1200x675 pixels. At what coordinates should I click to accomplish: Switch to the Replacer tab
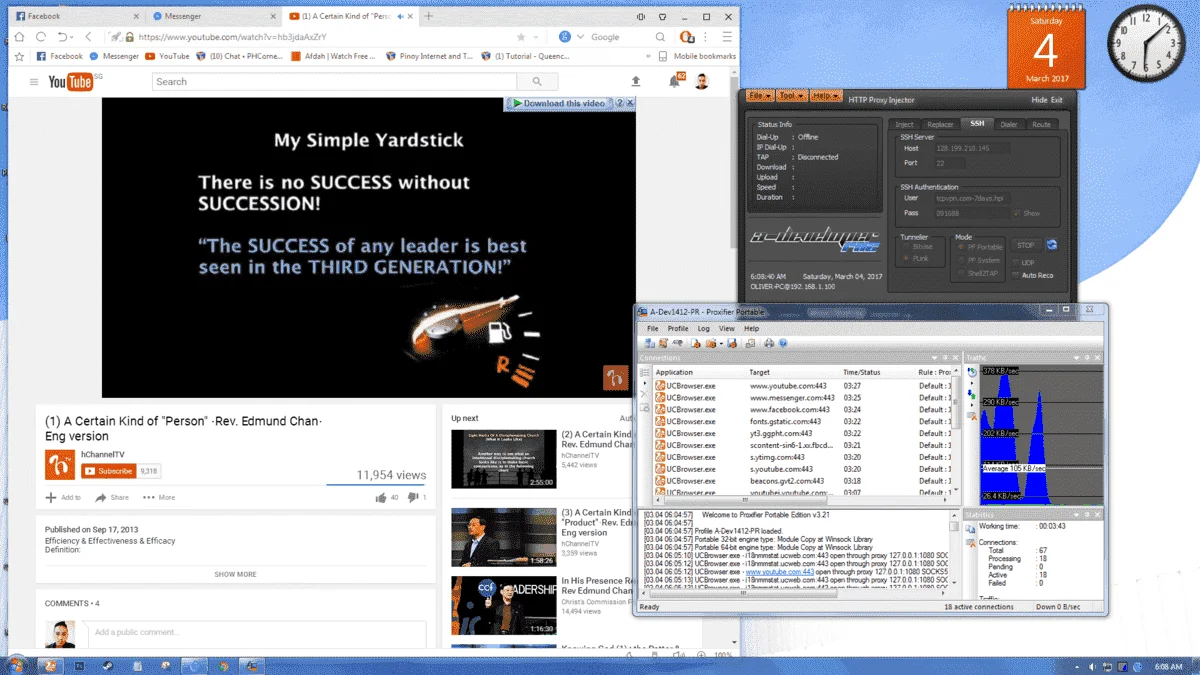pos(940,124)
